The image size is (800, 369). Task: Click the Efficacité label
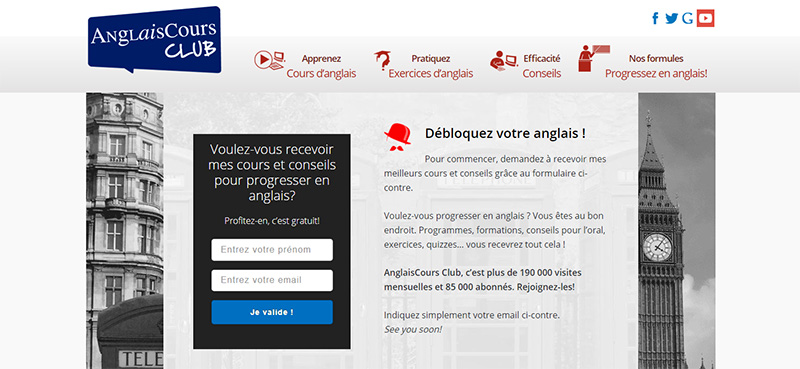[x=541, y=59]
